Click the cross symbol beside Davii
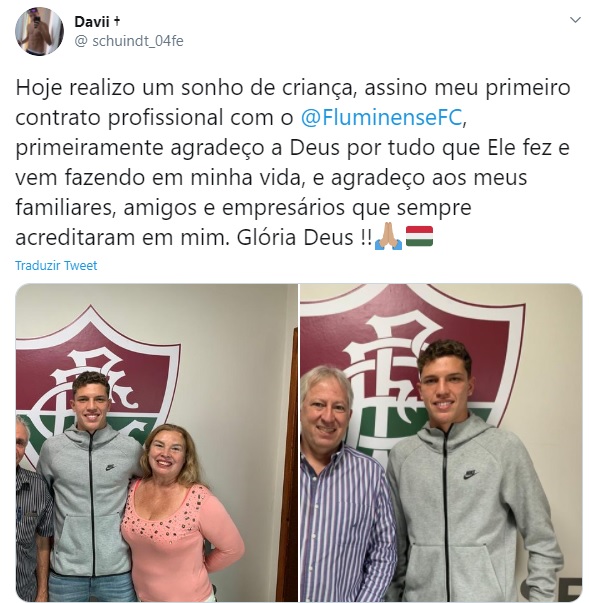 point(117,21)
